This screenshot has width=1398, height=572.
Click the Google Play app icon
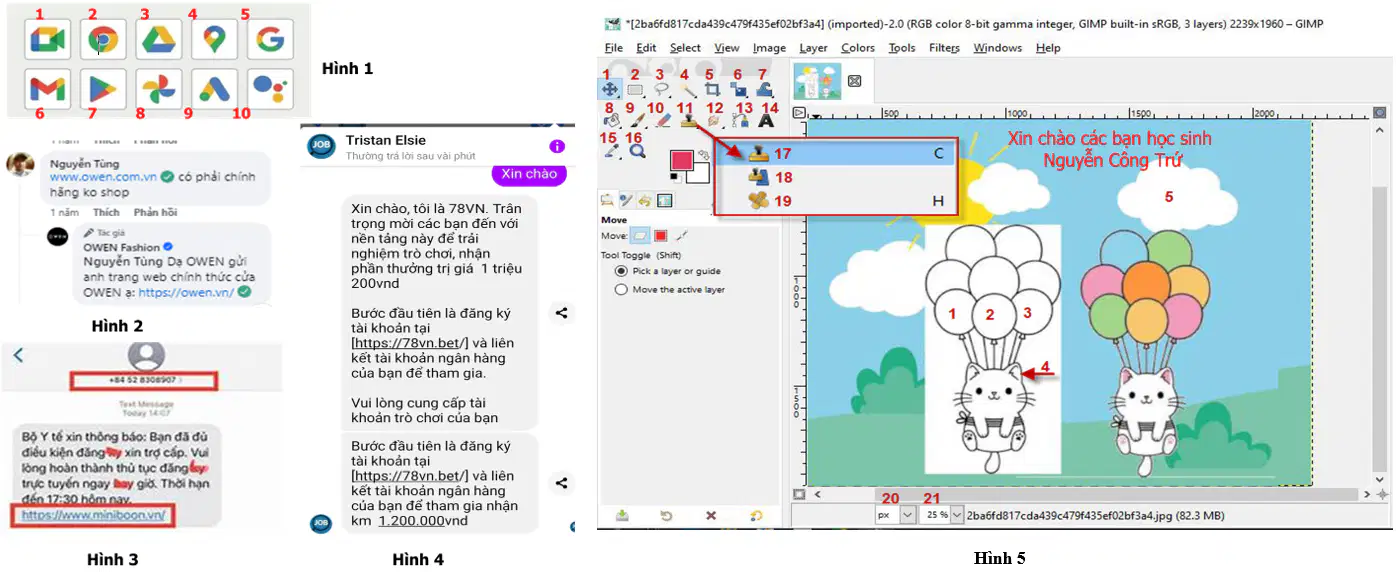(x=103, y=89)
